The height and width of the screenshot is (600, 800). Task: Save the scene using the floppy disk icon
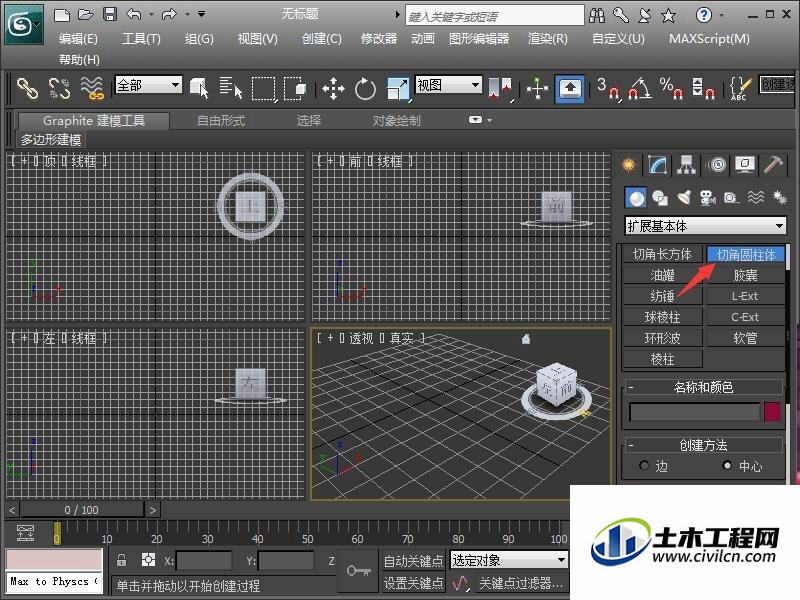(110, 14)
